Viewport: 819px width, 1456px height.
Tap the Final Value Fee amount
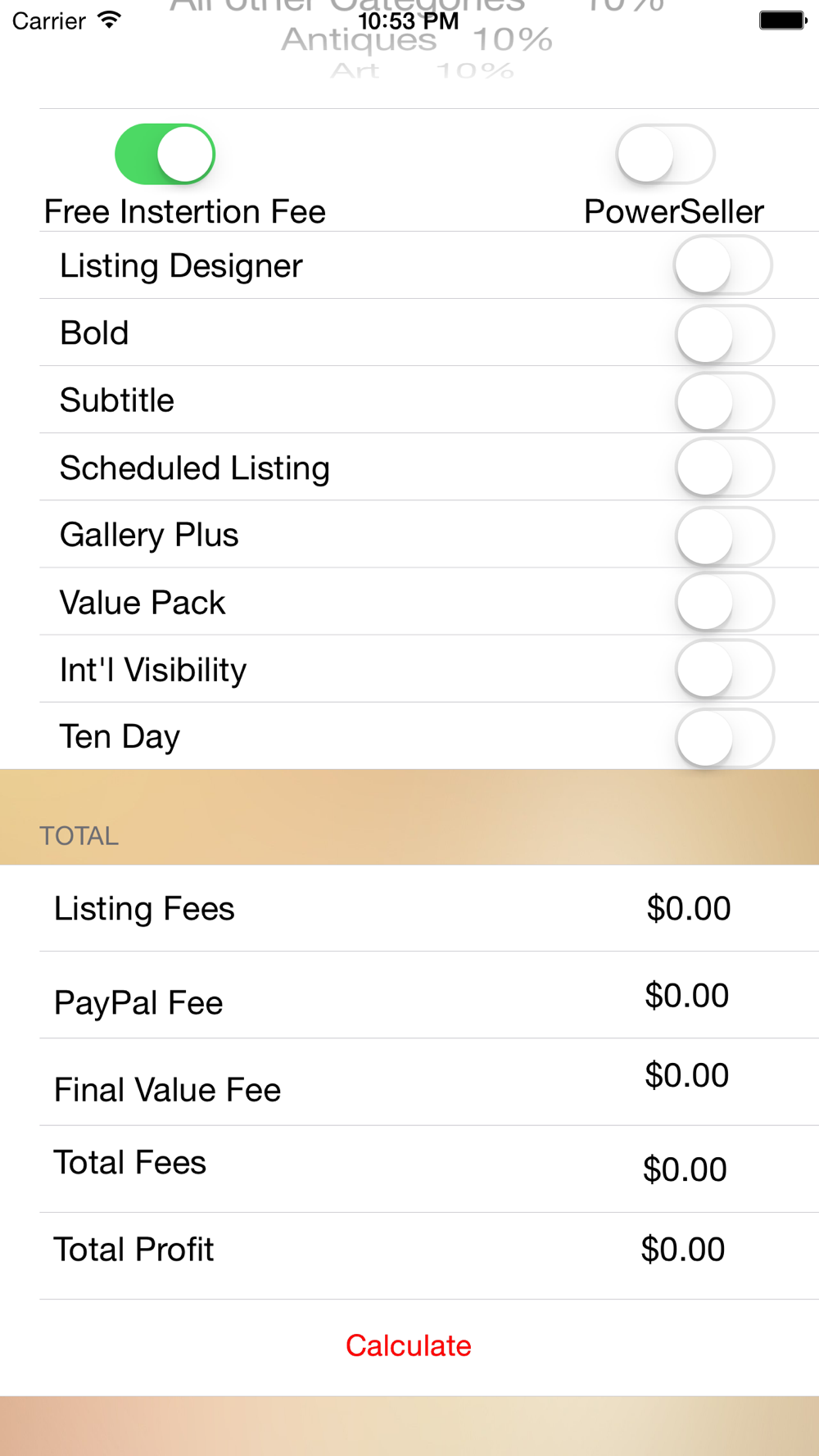pyautogui.click(x=686, y=1074)
